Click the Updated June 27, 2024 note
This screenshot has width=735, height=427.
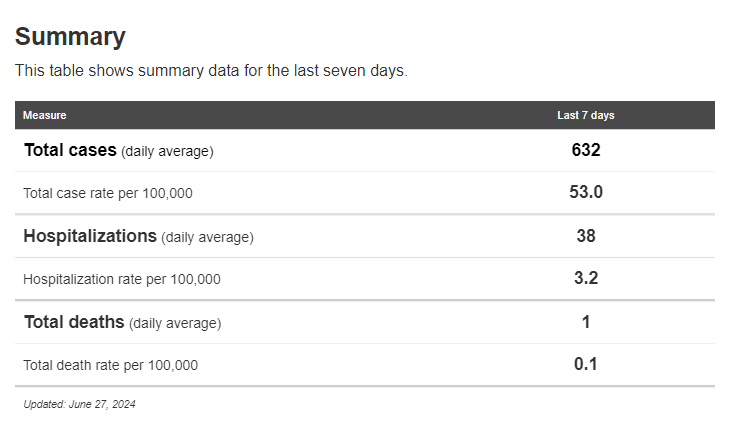click(79, 405)
